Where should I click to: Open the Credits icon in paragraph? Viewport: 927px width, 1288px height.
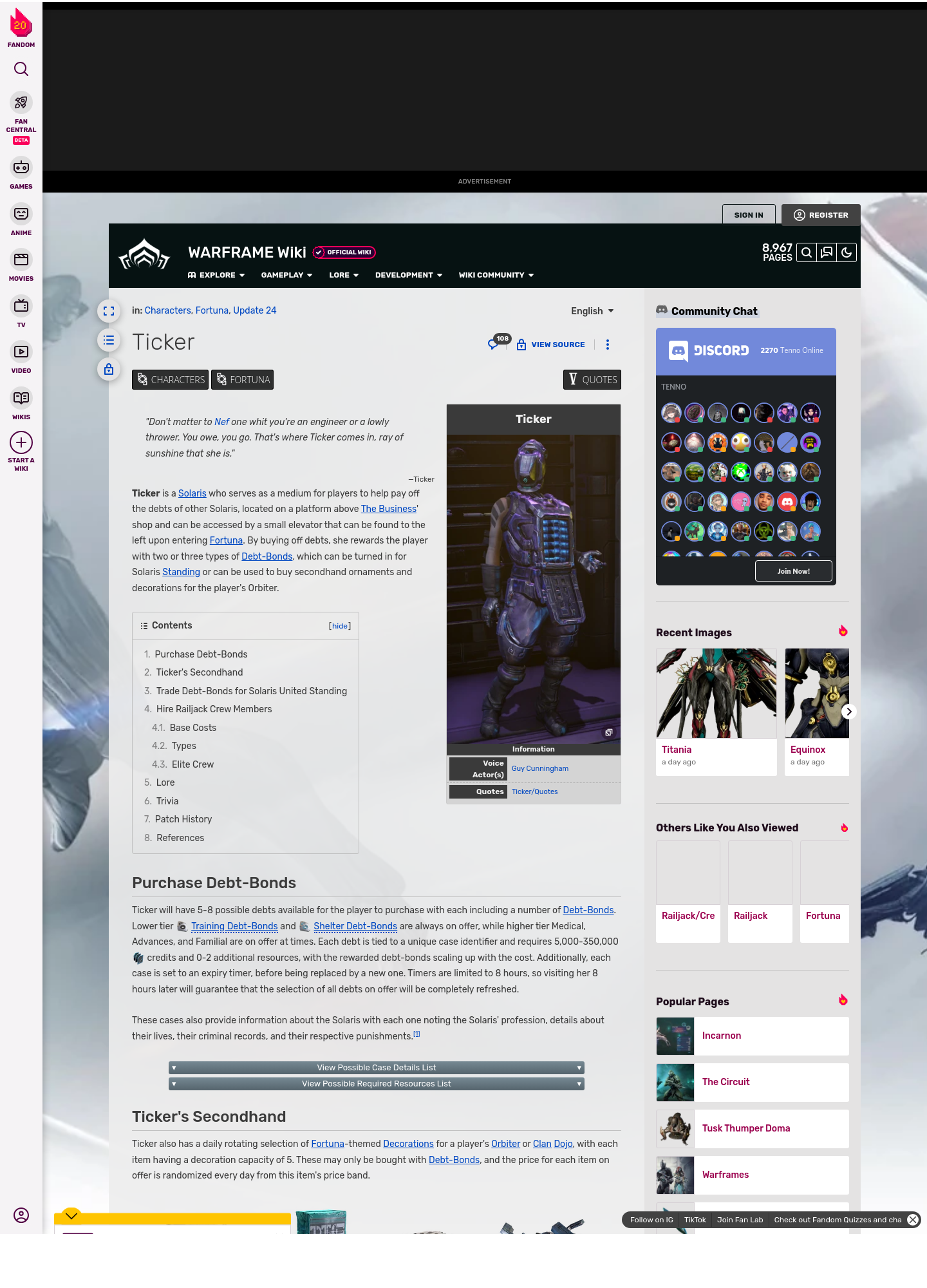click(x=138, y=958)
